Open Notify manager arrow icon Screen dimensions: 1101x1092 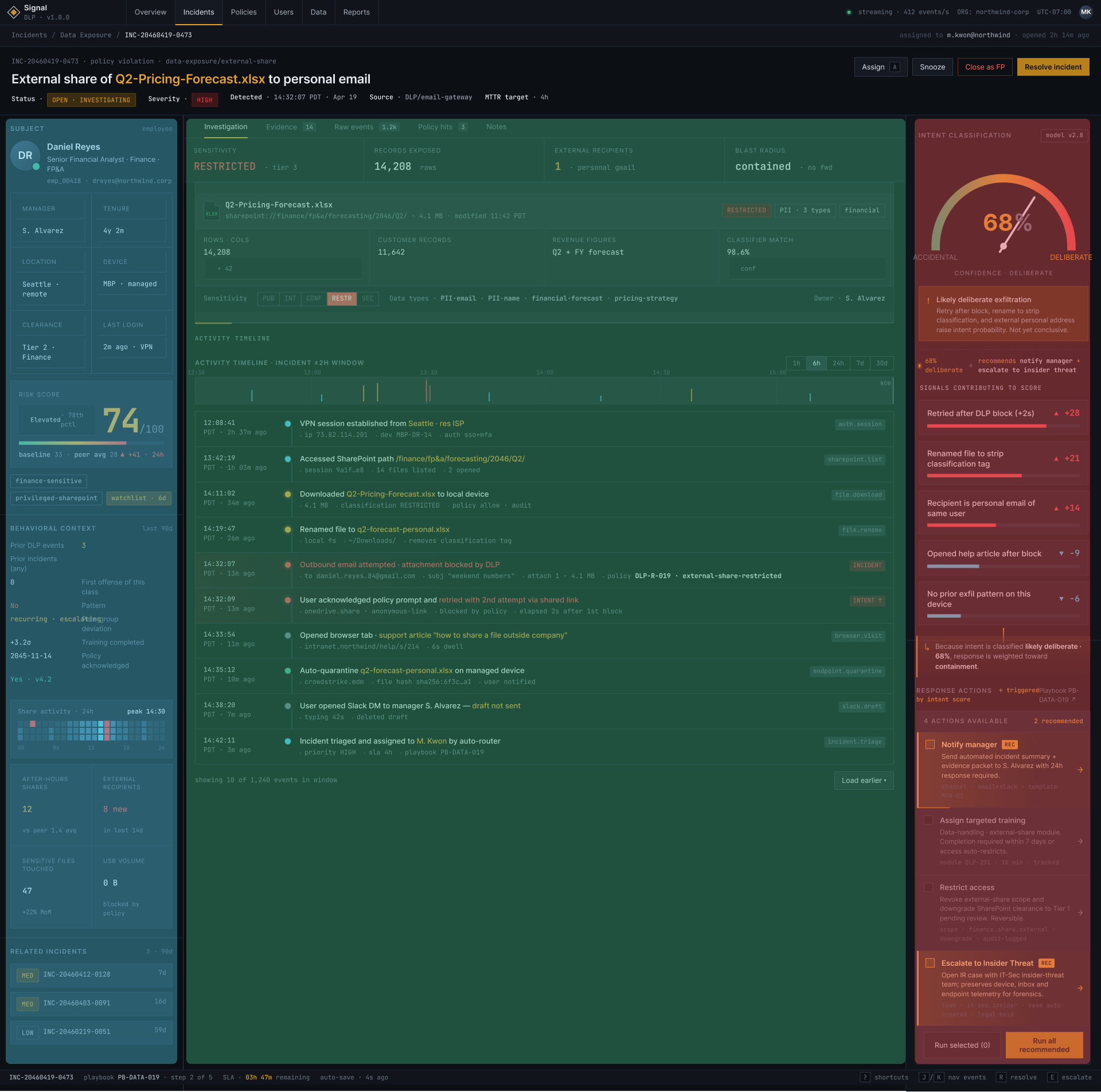pyautogui.click(x=1080, y=770)
